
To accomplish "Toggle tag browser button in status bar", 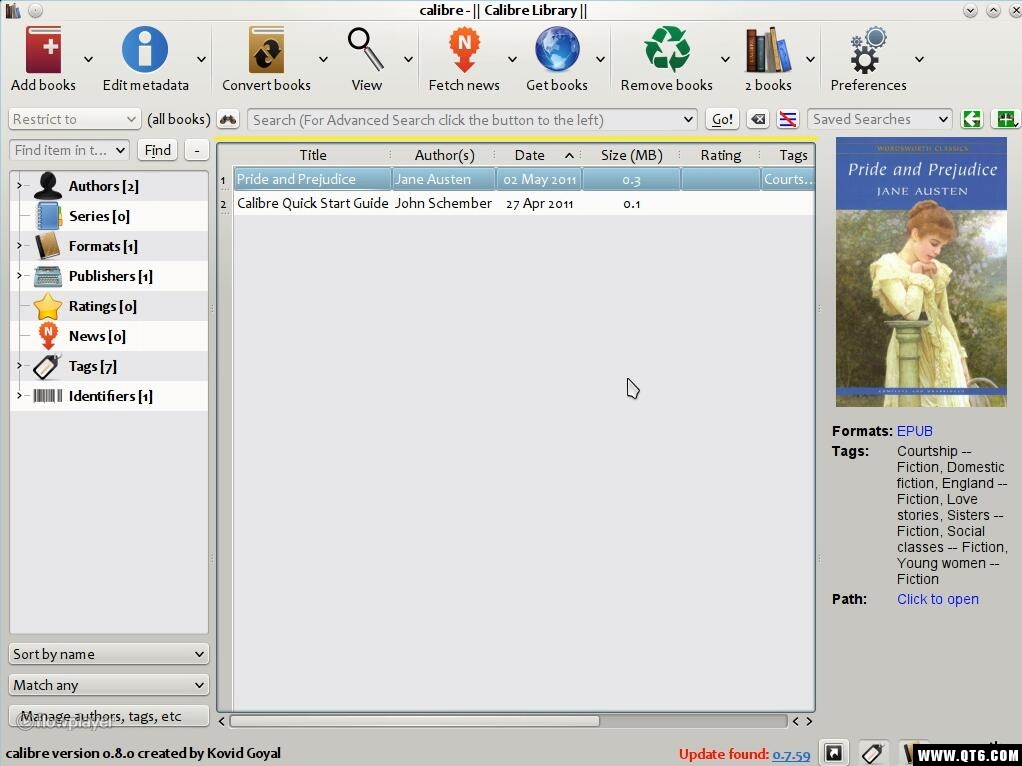I will (x=873, y=753).
